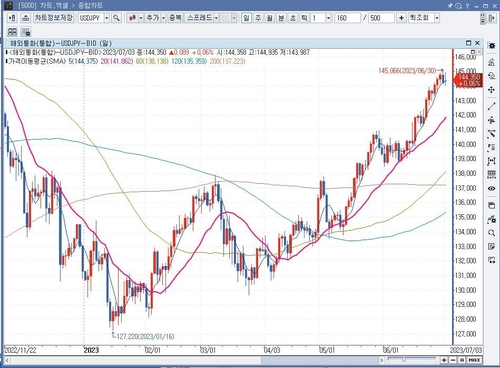Viewport: 500px width, 368px height.
Task: Click the USDJPY symbol input field
Action: pos(91,18)
